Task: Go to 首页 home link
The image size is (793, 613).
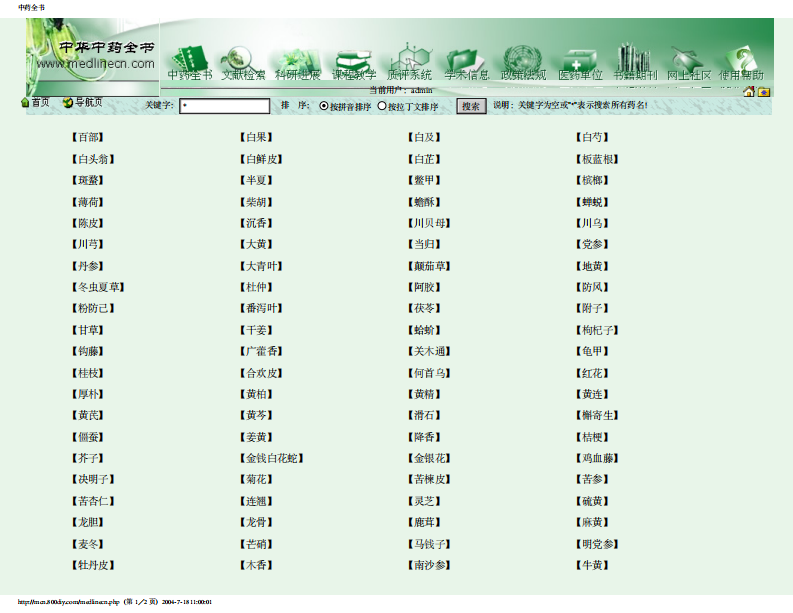Action: 35,103
